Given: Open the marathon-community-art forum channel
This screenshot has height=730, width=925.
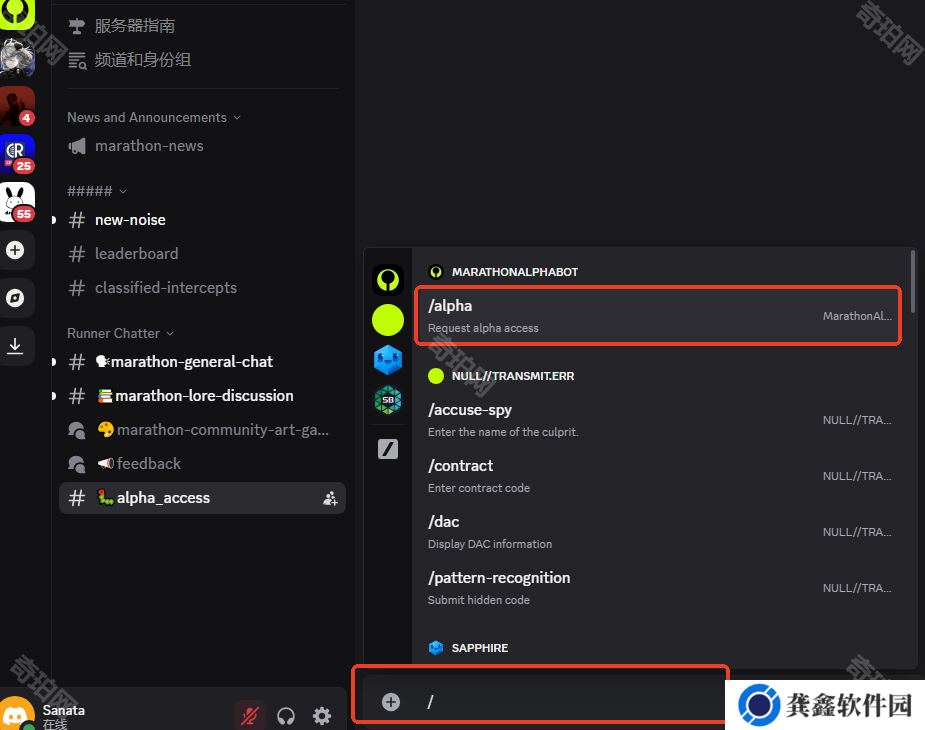Looking at the screenshot, I should [202, 430].
